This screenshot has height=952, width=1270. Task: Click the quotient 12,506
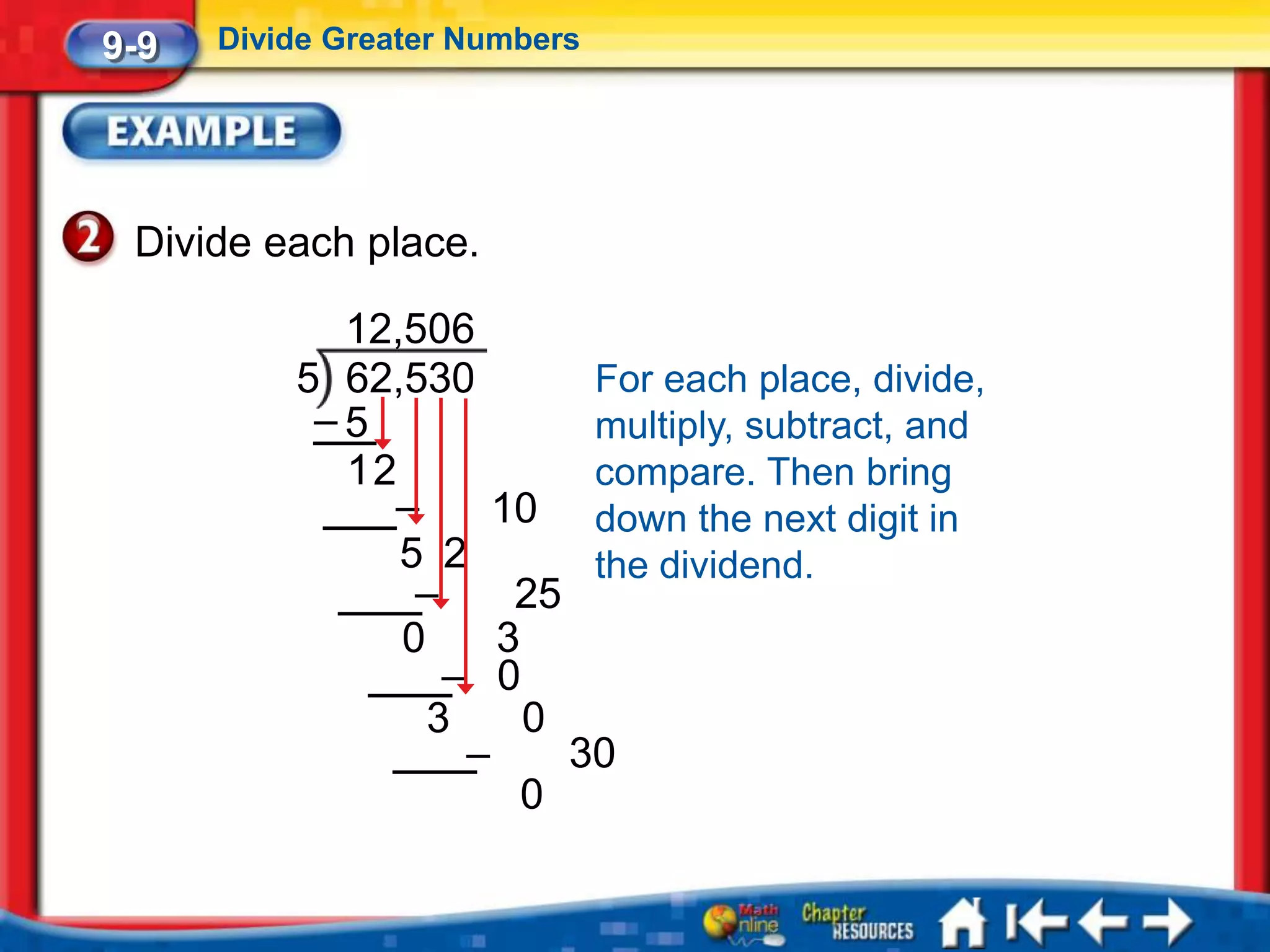click(x=410, y=328)
